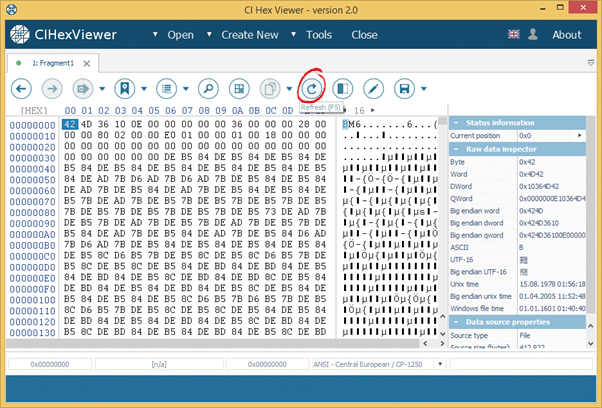Collapse the Raw data inspector section
Screen dimensions: 602x408
click(456, 149)
